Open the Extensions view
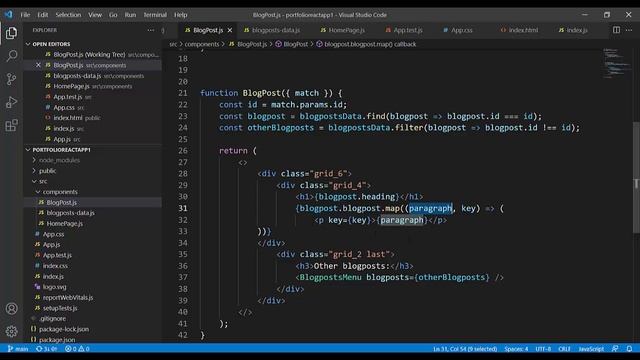The height and width of the screenshot is (360, 640). click(x=11, y=125)
